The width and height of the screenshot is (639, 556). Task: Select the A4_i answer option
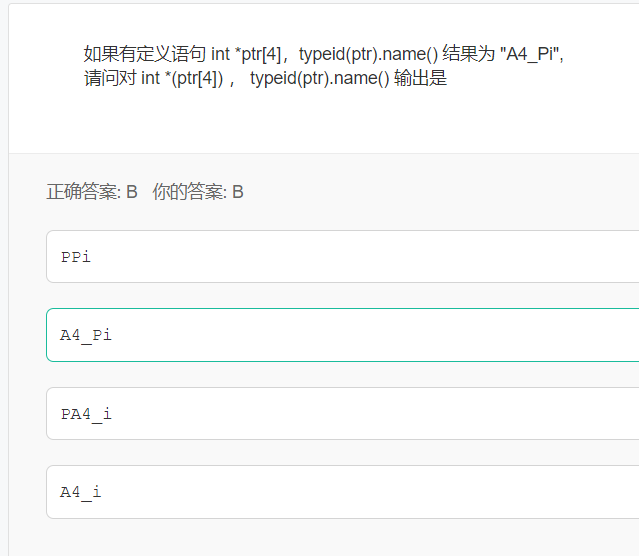(x=340, y=492)
